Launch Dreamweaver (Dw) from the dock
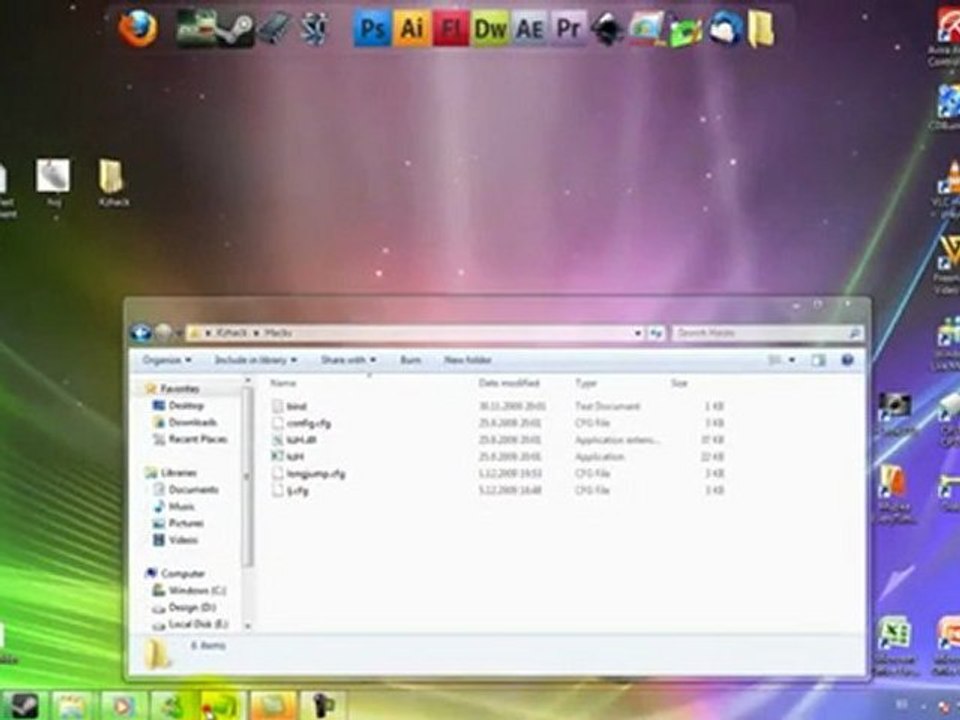 tap(490, 29)
